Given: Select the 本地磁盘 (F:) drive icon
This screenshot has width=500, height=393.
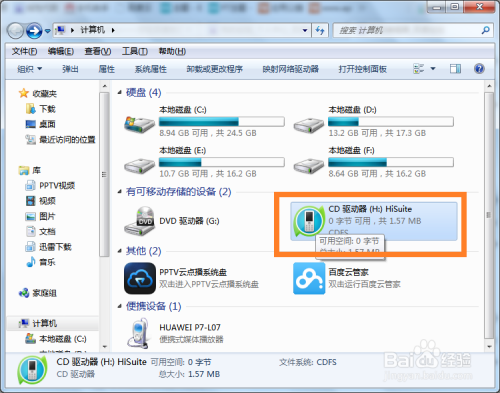Looking at the screenshot, I should [x=309, y=166].
